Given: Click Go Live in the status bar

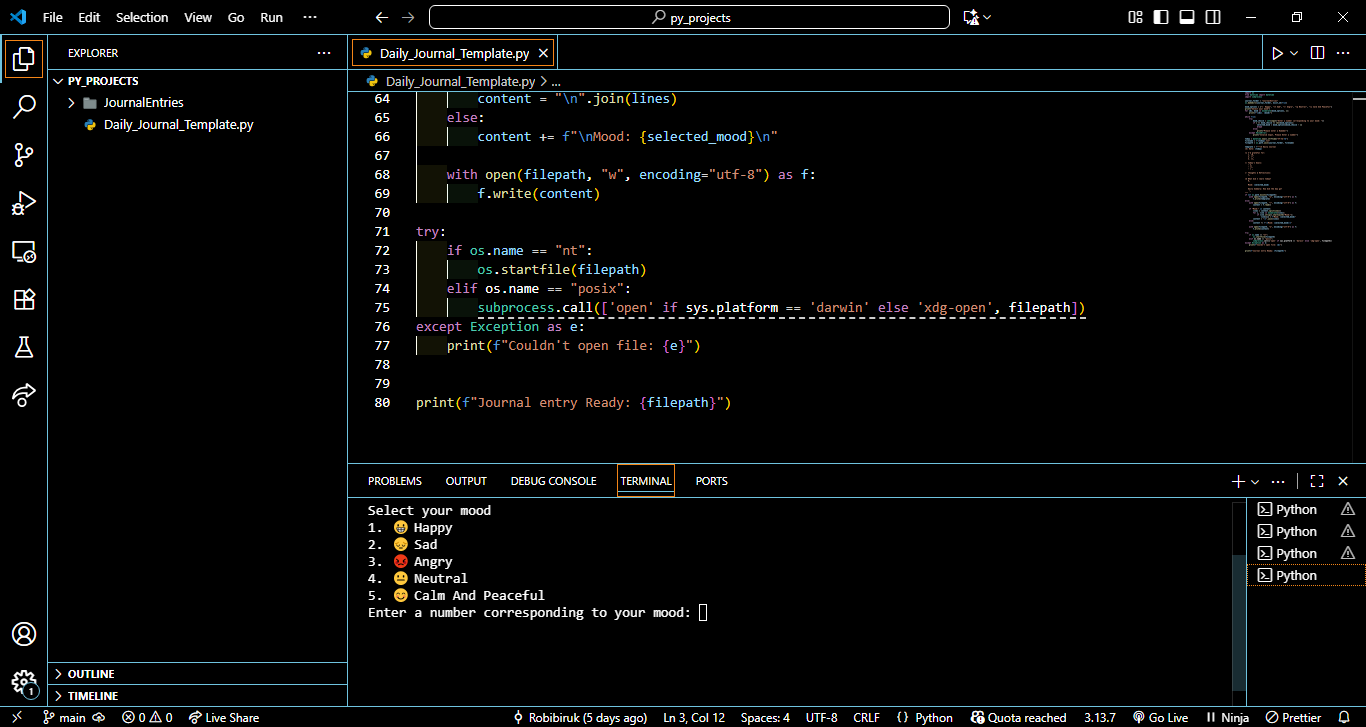Looking at the screenshot, I should pos(1160,717).
